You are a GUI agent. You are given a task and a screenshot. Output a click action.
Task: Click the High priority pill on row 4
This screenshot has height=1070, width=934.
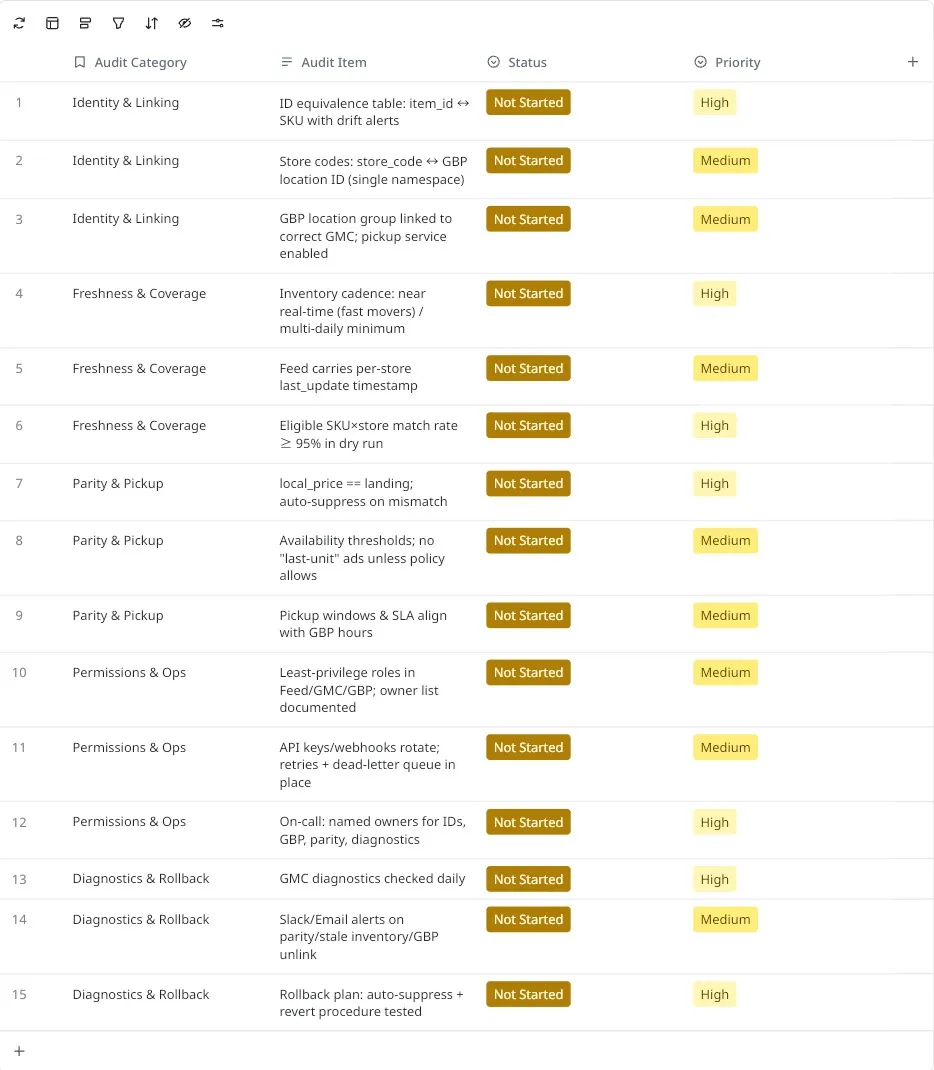[714, 293]
